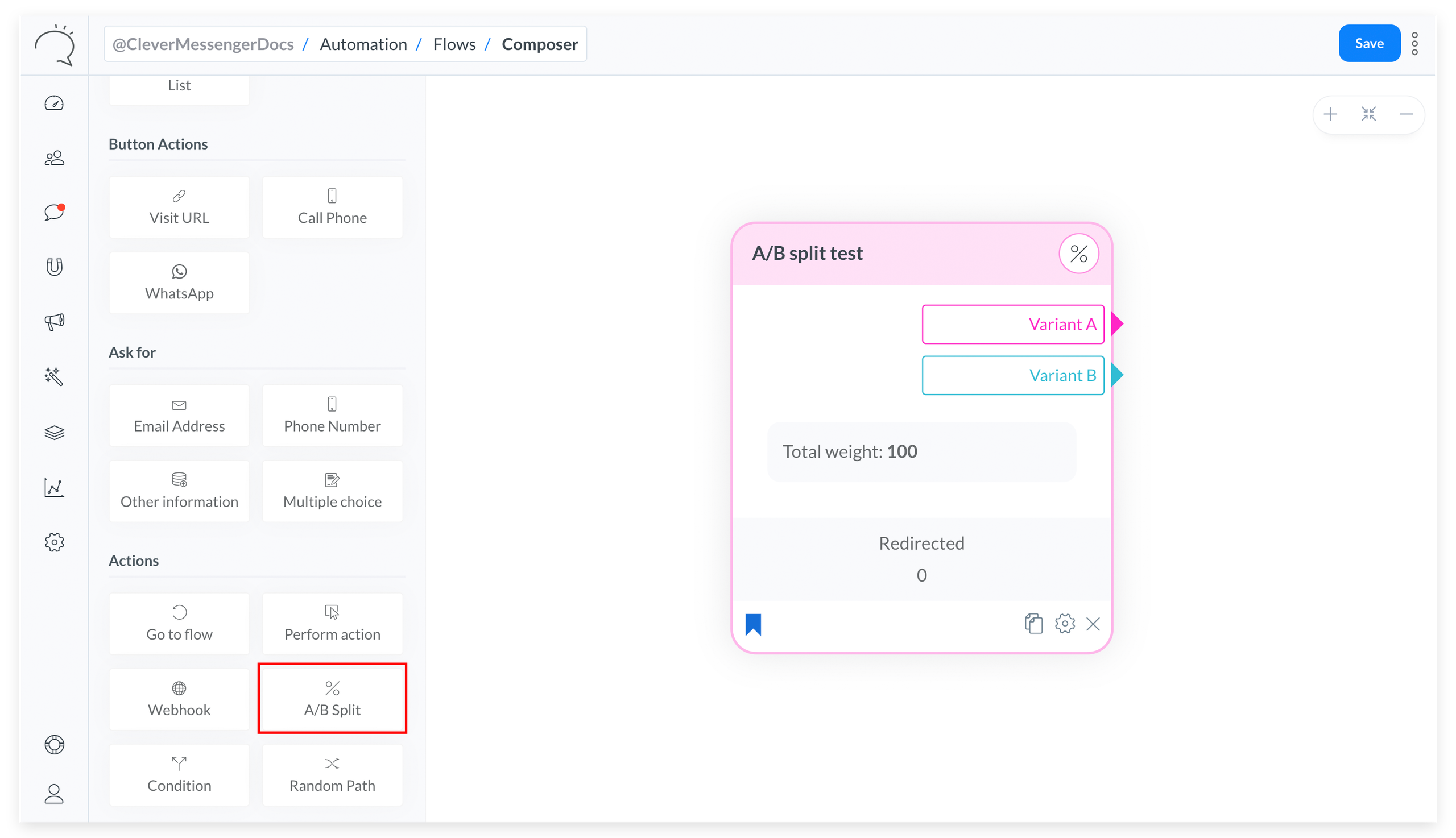Open the dashboard speedometer icon in sidebar
The image size is (1456, 838).
pos(54,103)
